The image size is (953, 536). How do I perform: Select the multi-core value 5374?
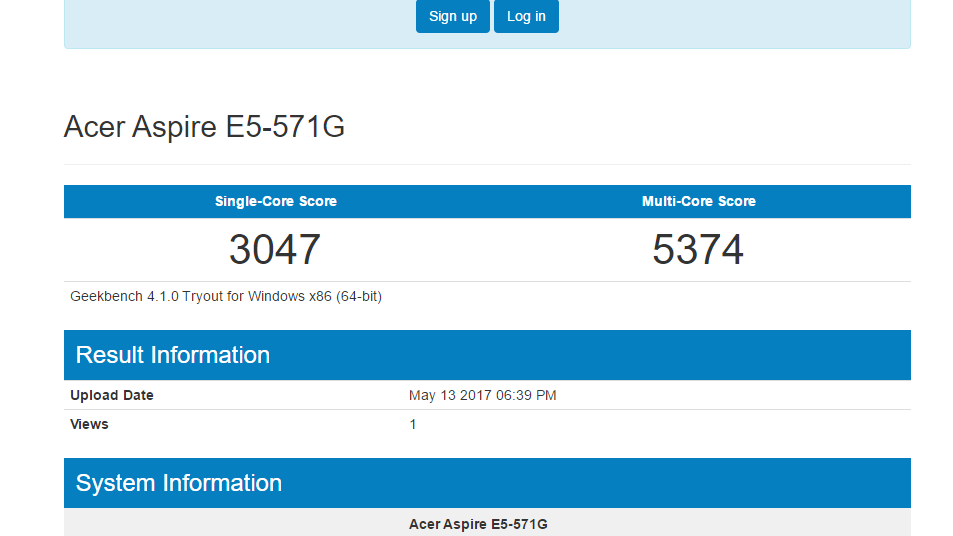point(698,249)
